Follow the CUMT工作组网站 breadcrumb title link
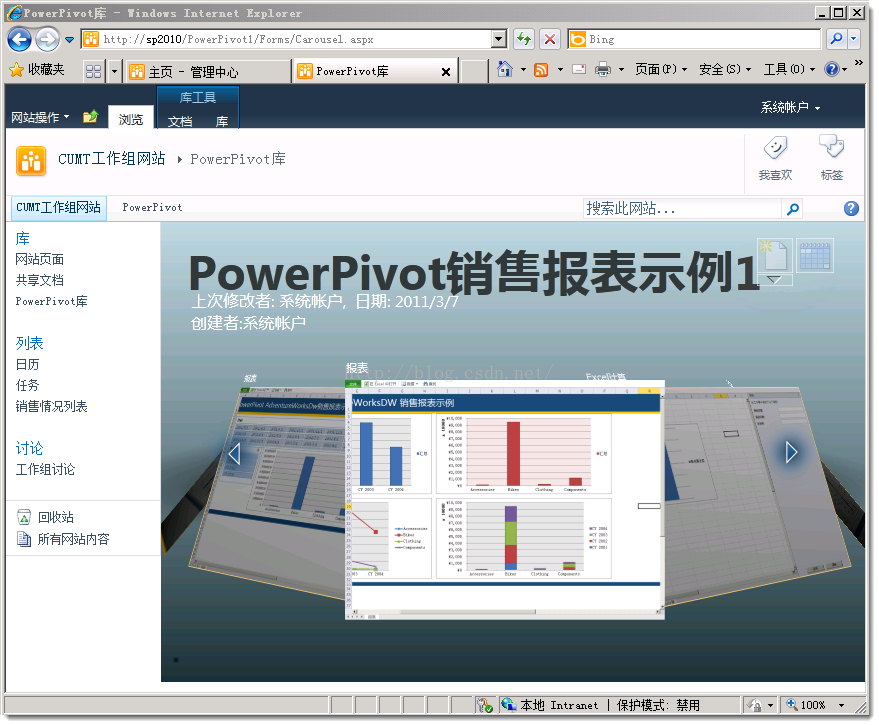The height and width of the screenshot is (725, 879). coord(112,159)
